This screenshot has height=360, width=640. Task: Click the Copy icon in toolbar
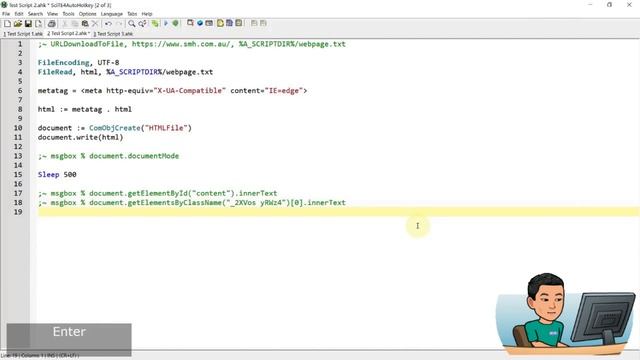point(75,24)
